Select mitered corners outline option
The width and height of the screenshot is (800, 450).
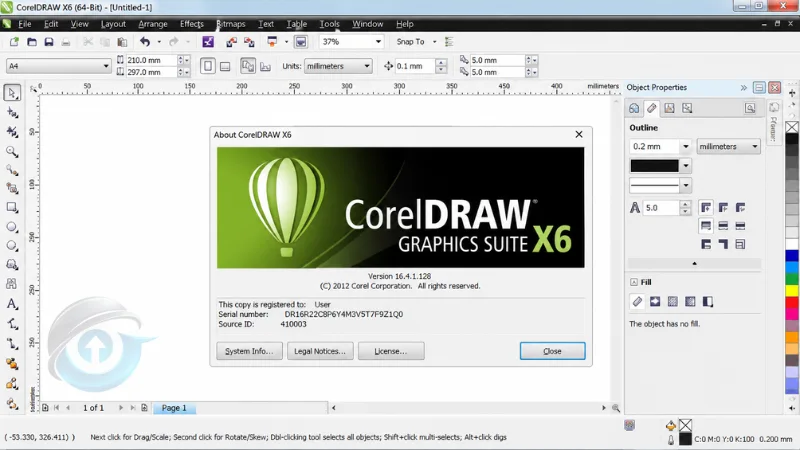click(x=706, y=208)
